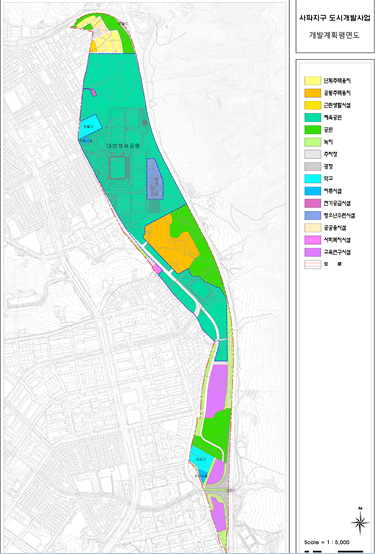Viewport: 375px width, 554px height.
Task: Select the cyan school parcel near the park's west edge
Action: tap(90, 126)
